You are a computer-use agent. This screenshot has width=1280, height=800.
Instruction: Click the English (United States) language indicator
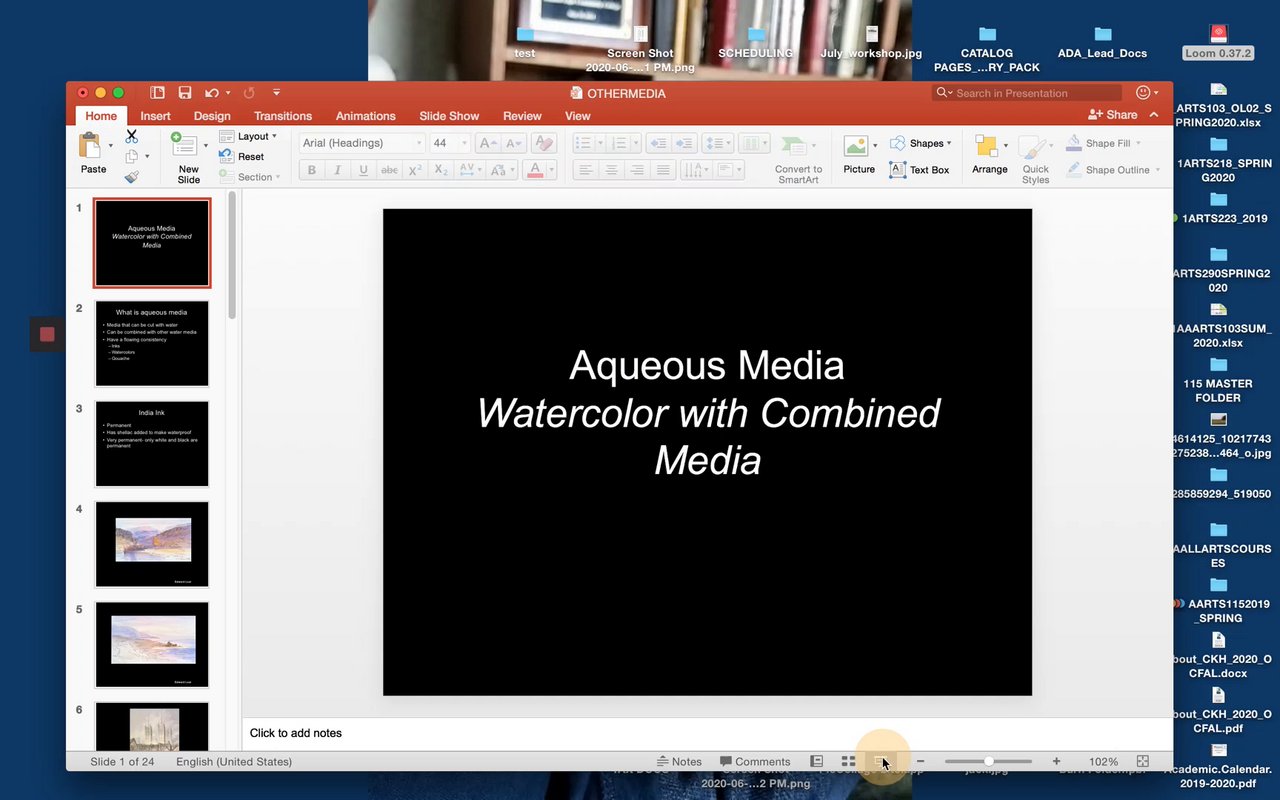click(234, 761)
